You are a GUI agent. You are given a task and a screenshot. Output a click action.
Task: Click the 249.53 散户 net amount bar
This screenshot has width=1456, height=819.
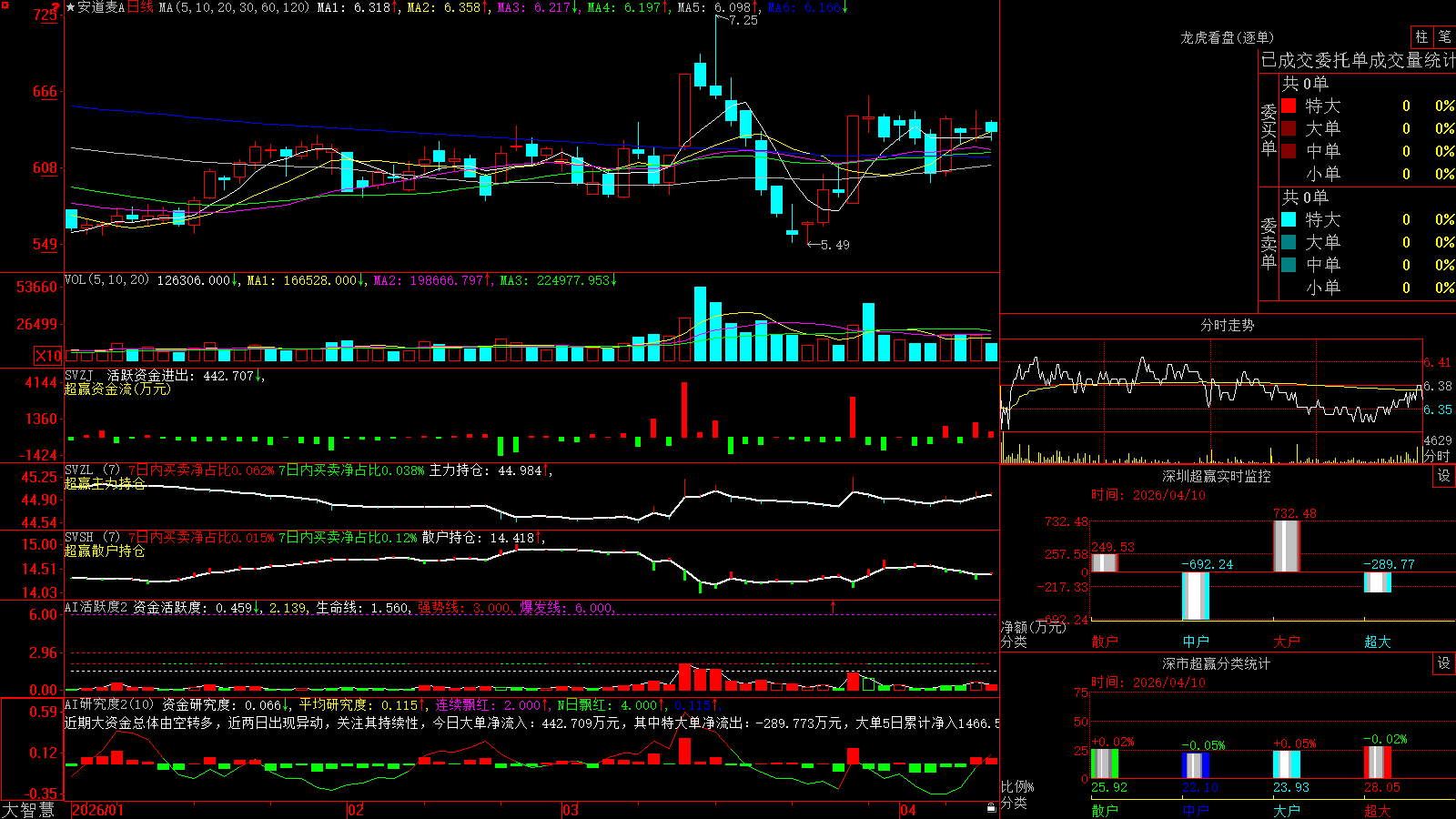click(x=1104, y=562)
